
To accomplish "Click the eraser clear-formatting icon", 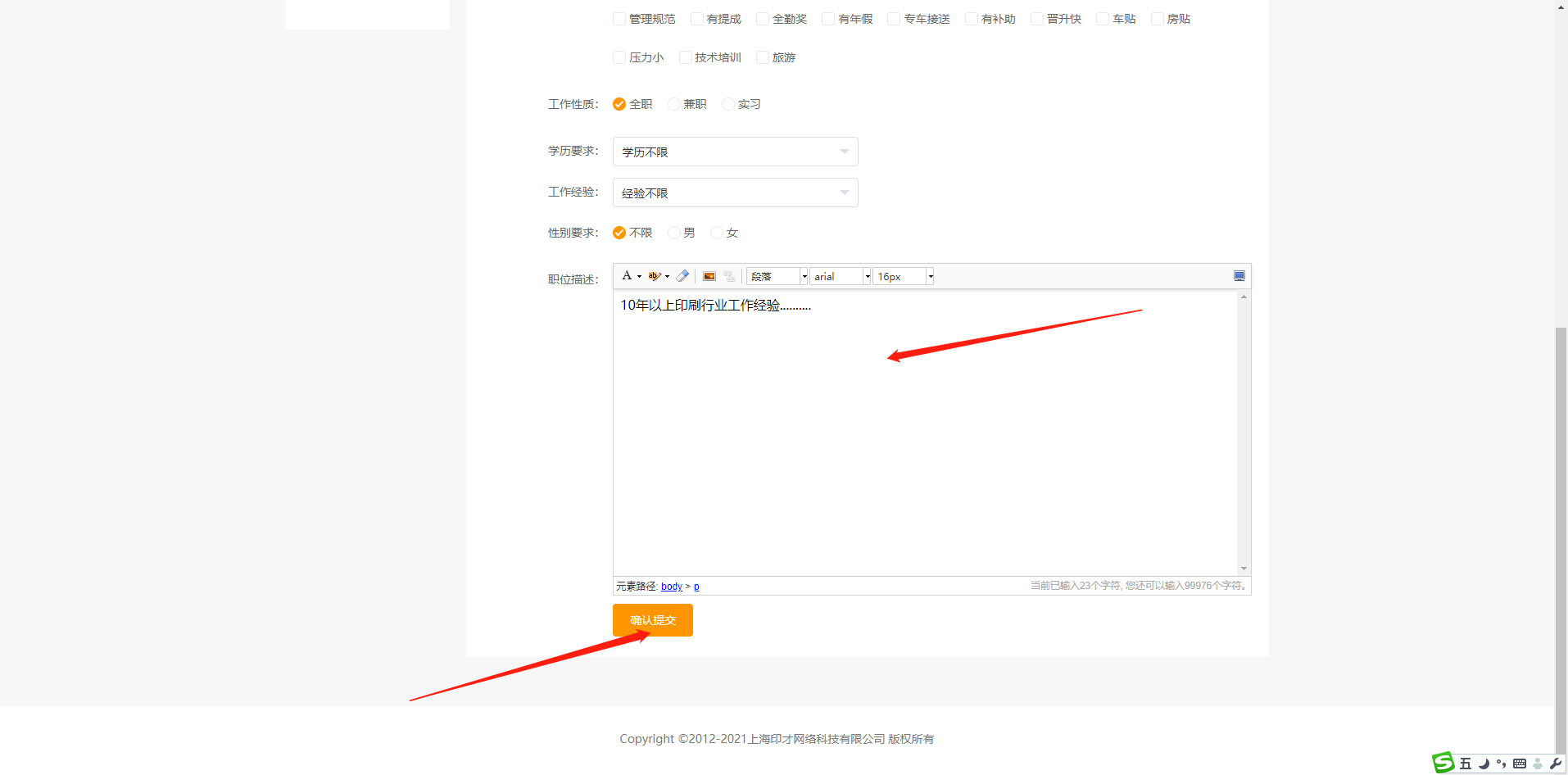I will click(682, 276).
